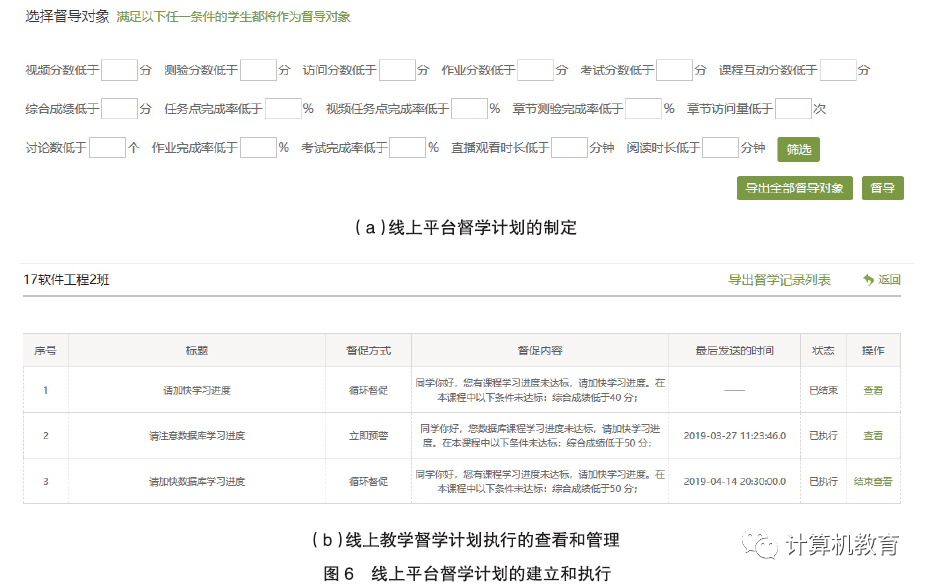Focus the 测验分数低于 input field
The width and height of the screenshot is (930, 586).
coord(258,70)
